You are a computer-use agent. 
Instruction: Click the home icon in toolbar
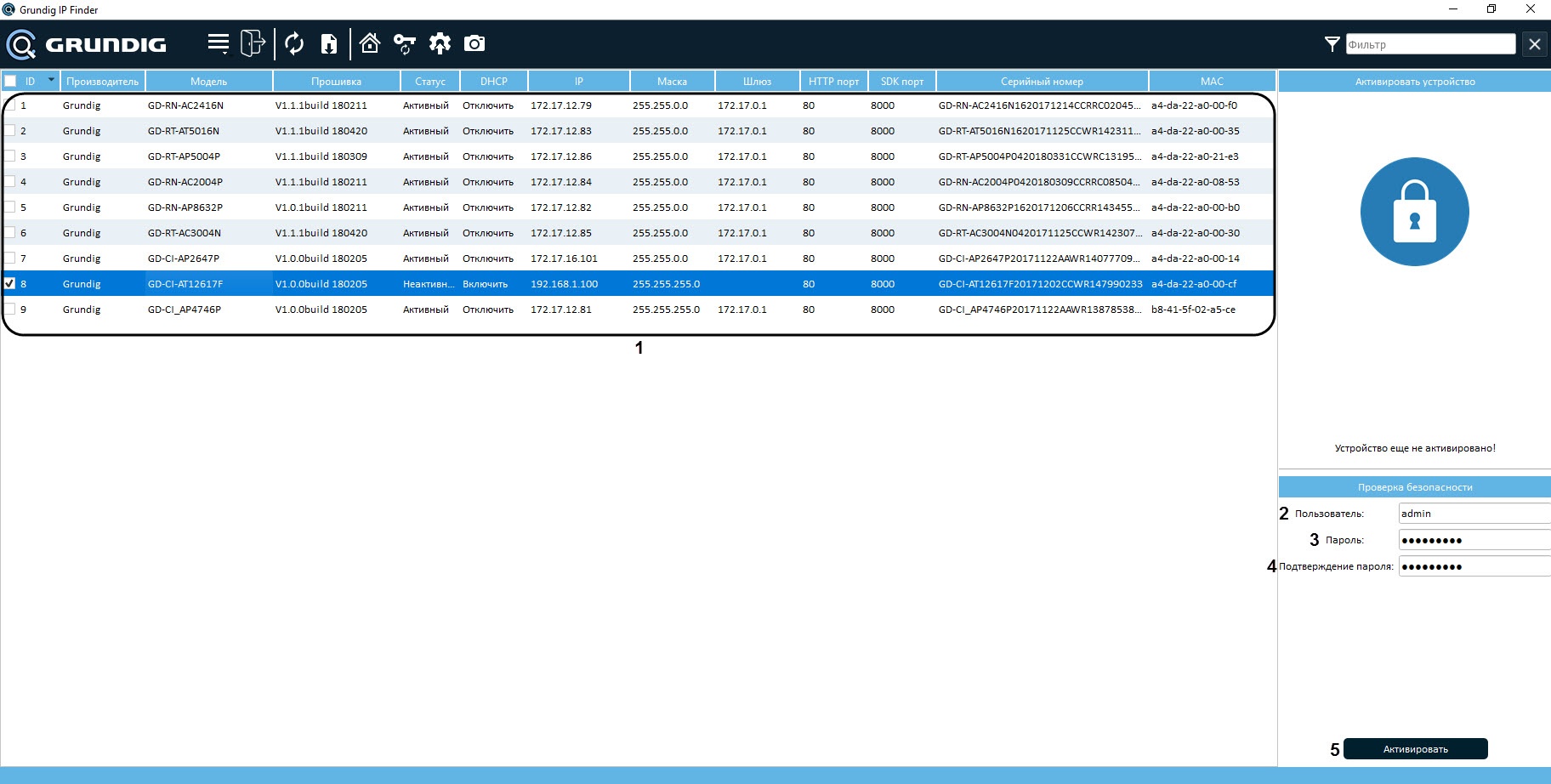point(370,43)
